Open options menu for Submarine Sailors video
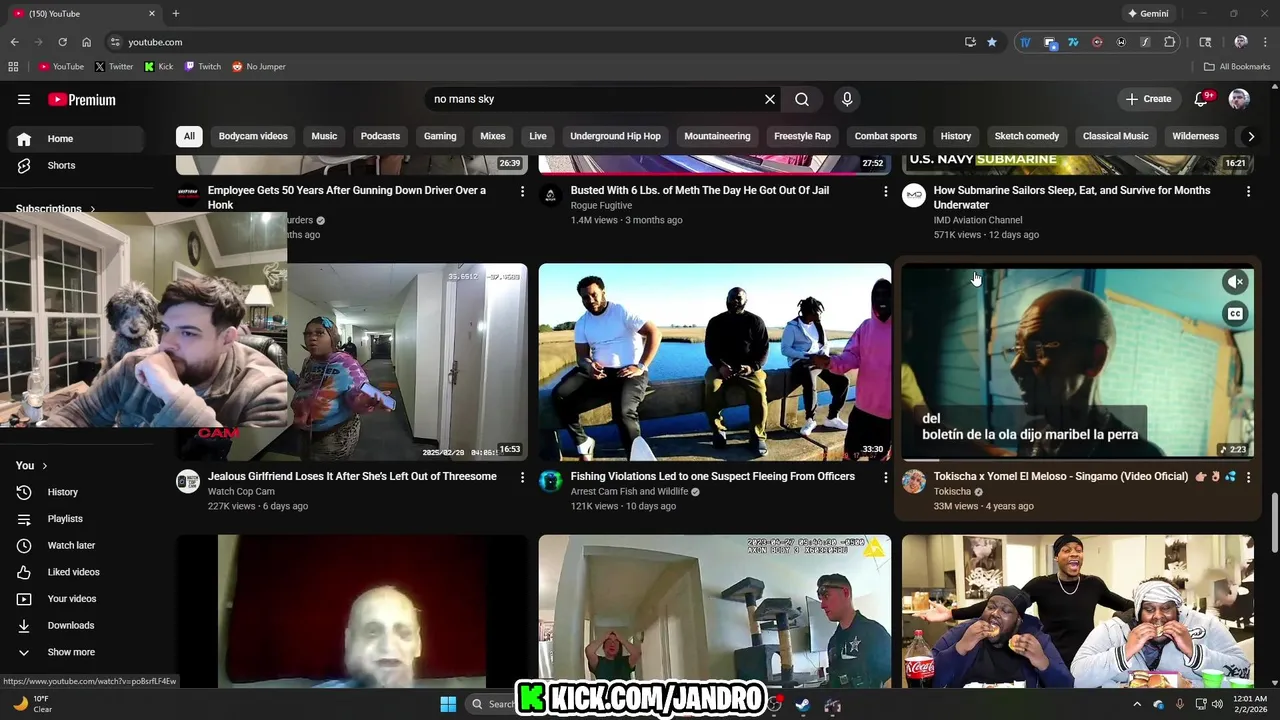 1248,191
